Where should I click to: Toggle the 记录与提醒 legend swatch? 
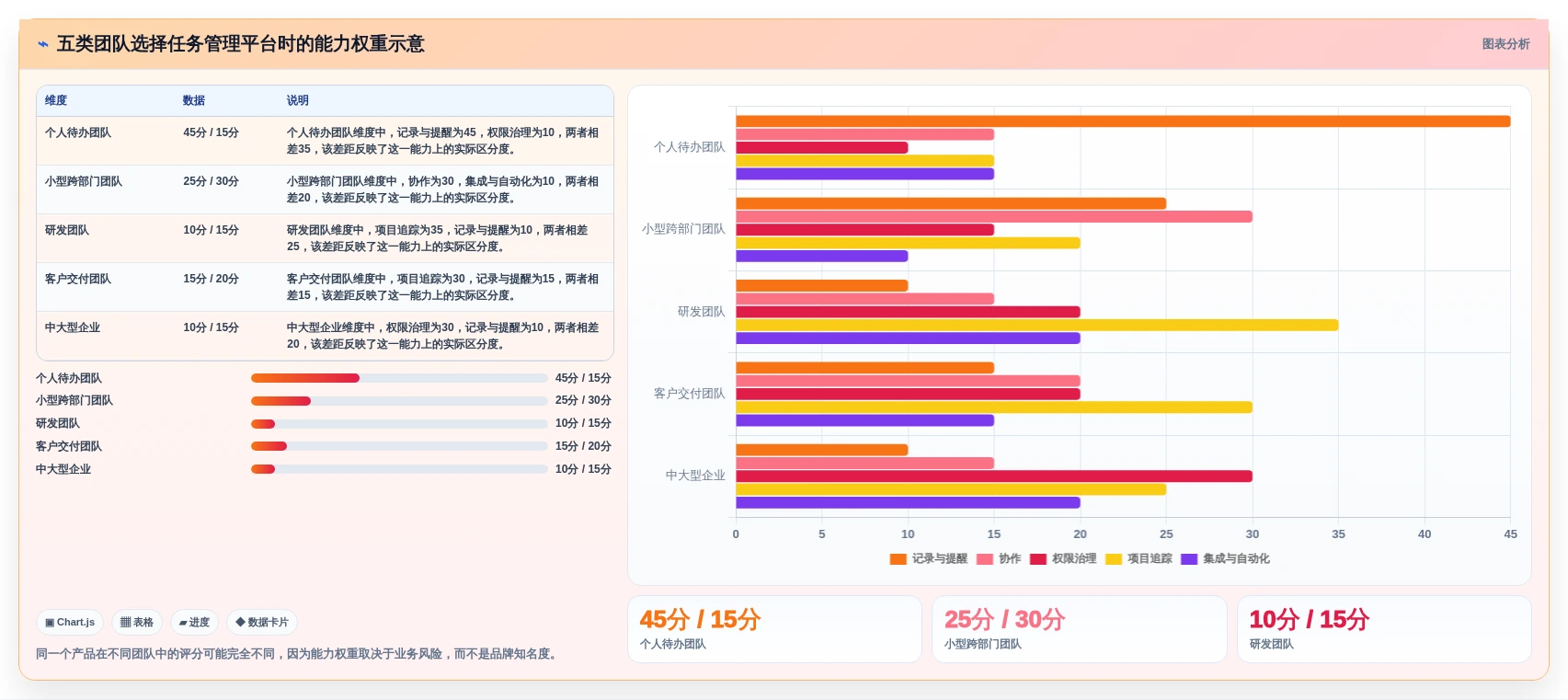(898, 559)
